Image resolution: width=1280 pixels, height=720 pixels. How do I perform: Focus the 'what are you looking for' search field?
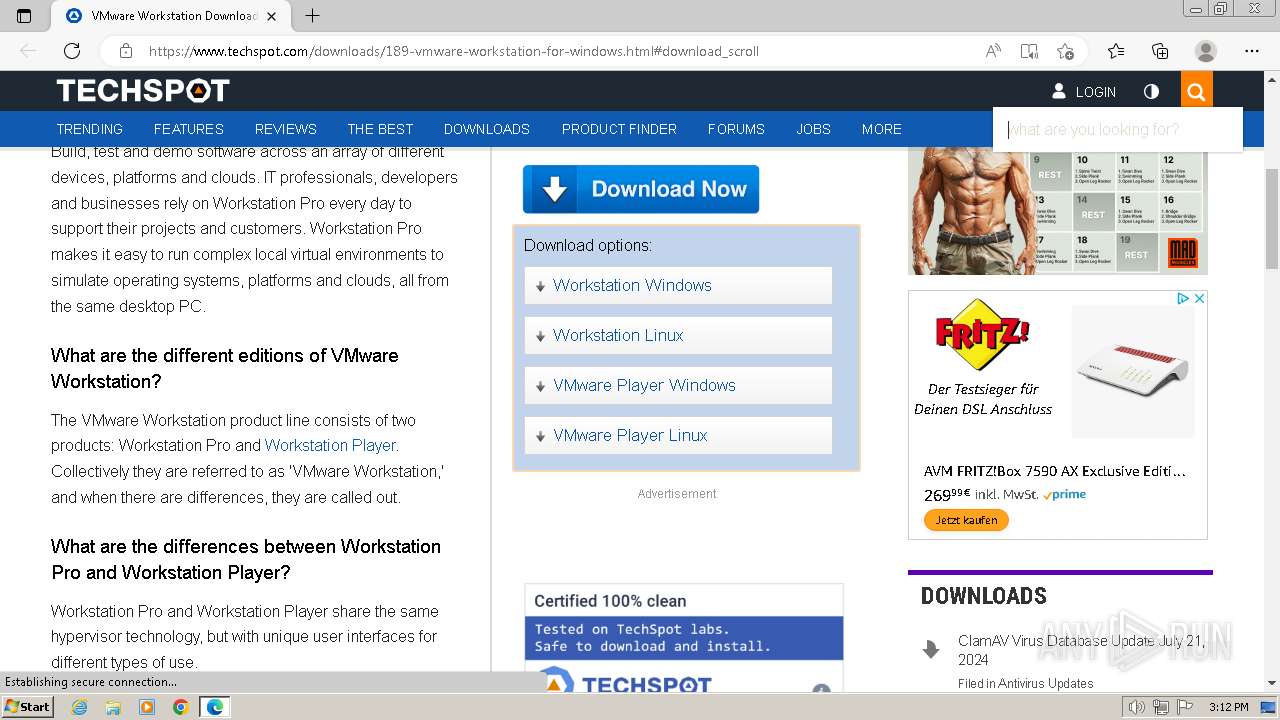1118,130
